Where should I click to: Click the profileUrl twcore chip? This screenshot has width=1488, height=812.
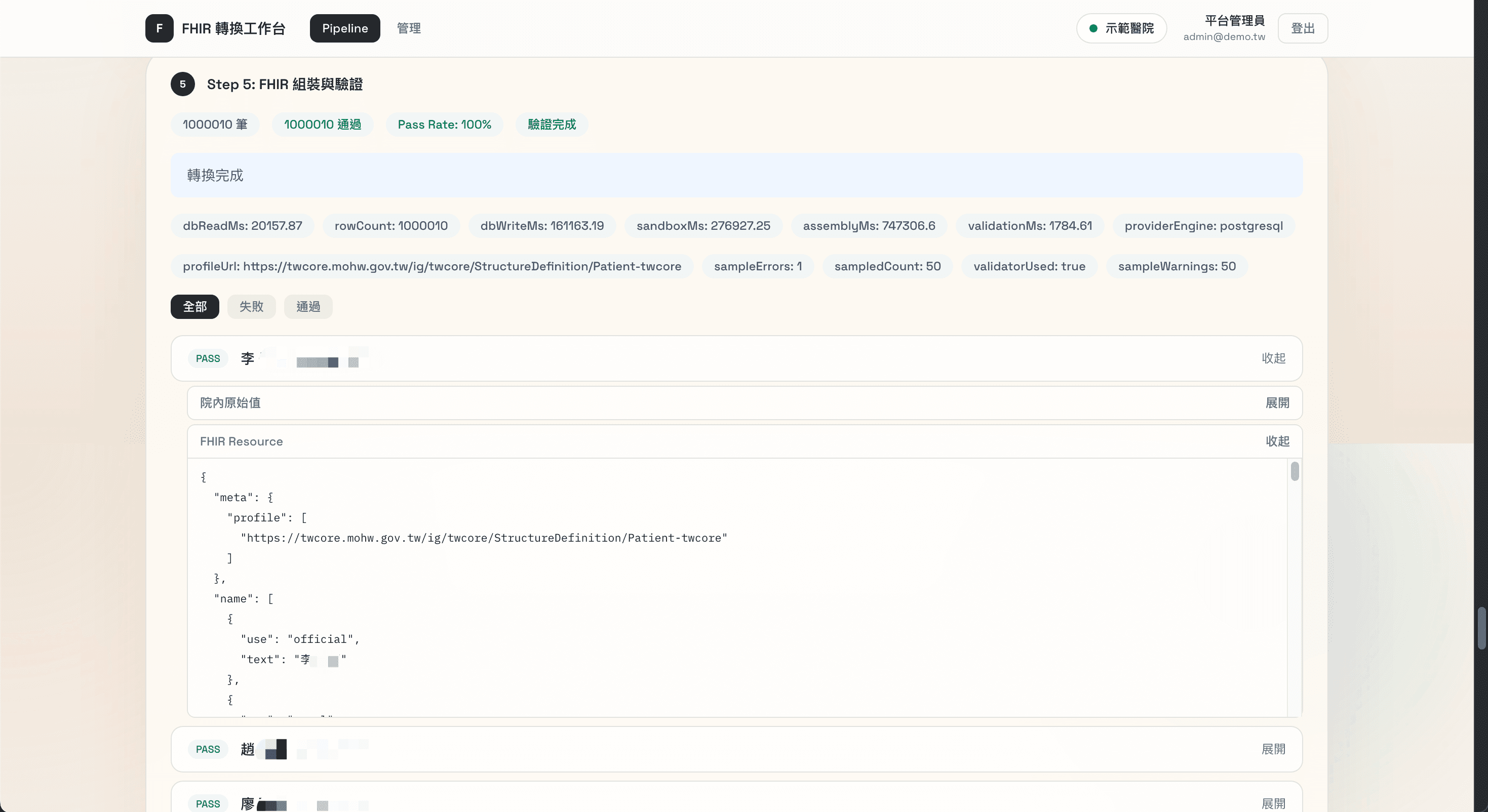pos(432,266)
